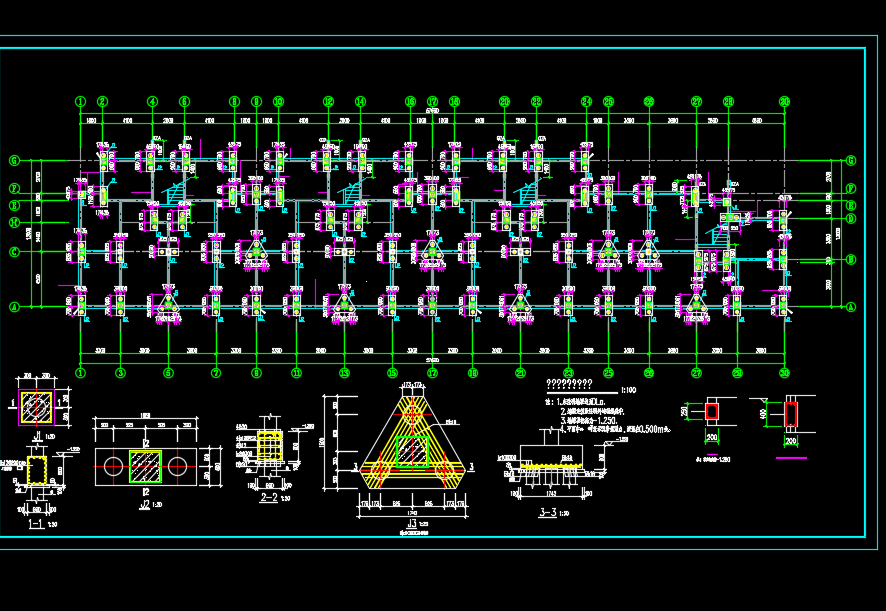
Task: Click axis bubble 12 on the top grid
Action: [328, 102]
